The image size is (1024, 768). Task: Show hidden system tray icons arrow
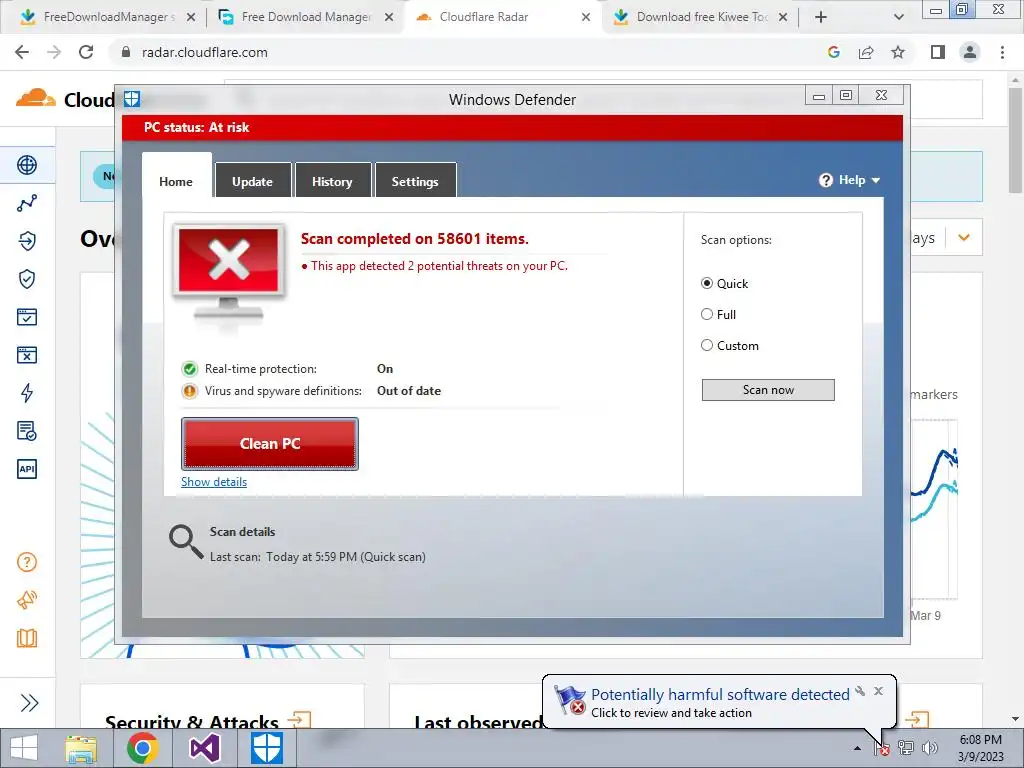857,748
